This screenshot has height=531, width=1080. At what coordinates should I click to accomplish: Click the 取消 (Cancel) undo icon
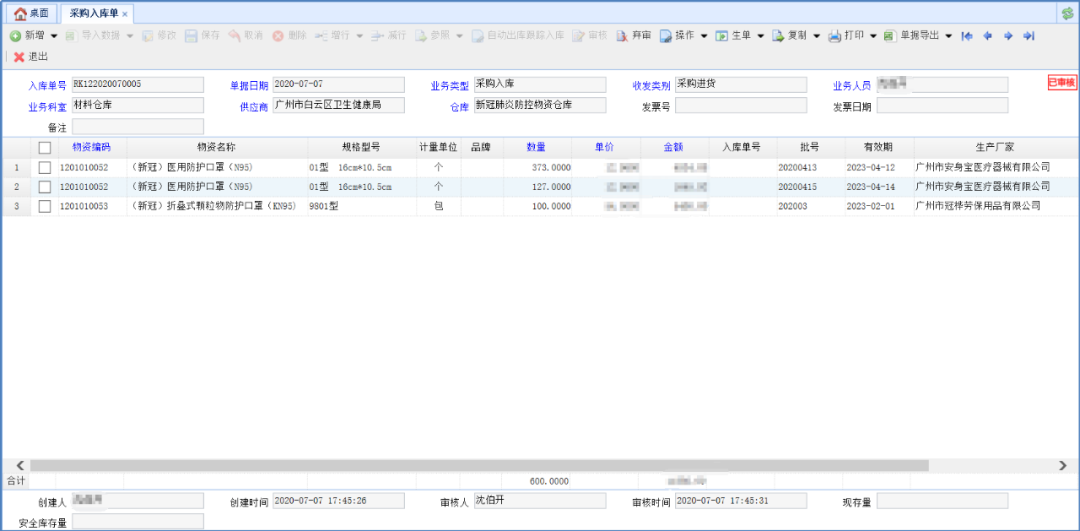pyautogui.click(x=234, y=36)
